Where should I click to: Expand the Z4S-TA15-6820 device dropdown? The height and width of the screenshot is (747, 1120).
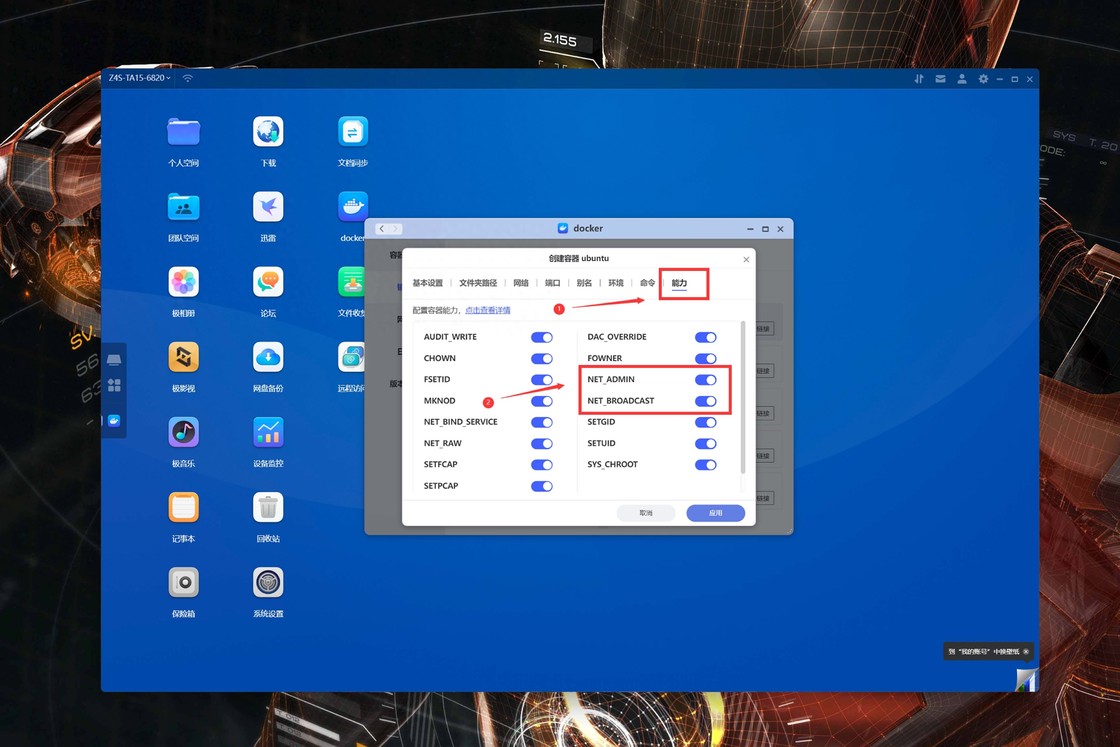[140, 78]
